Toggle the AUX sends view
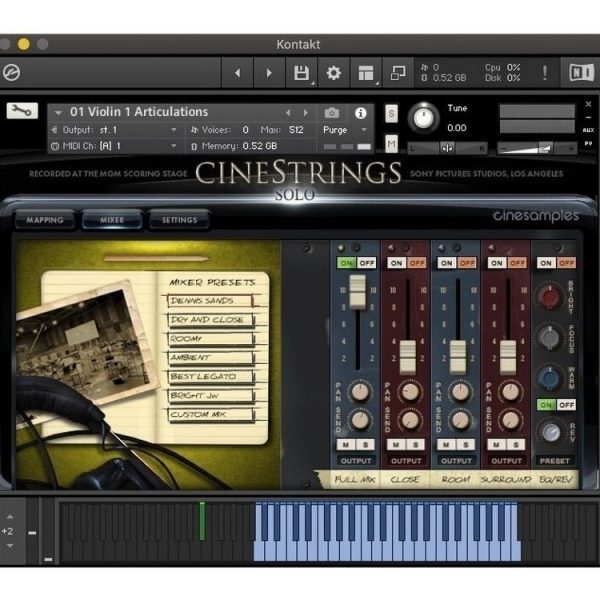This screenshot has height=600, width=600. [589, 130]
